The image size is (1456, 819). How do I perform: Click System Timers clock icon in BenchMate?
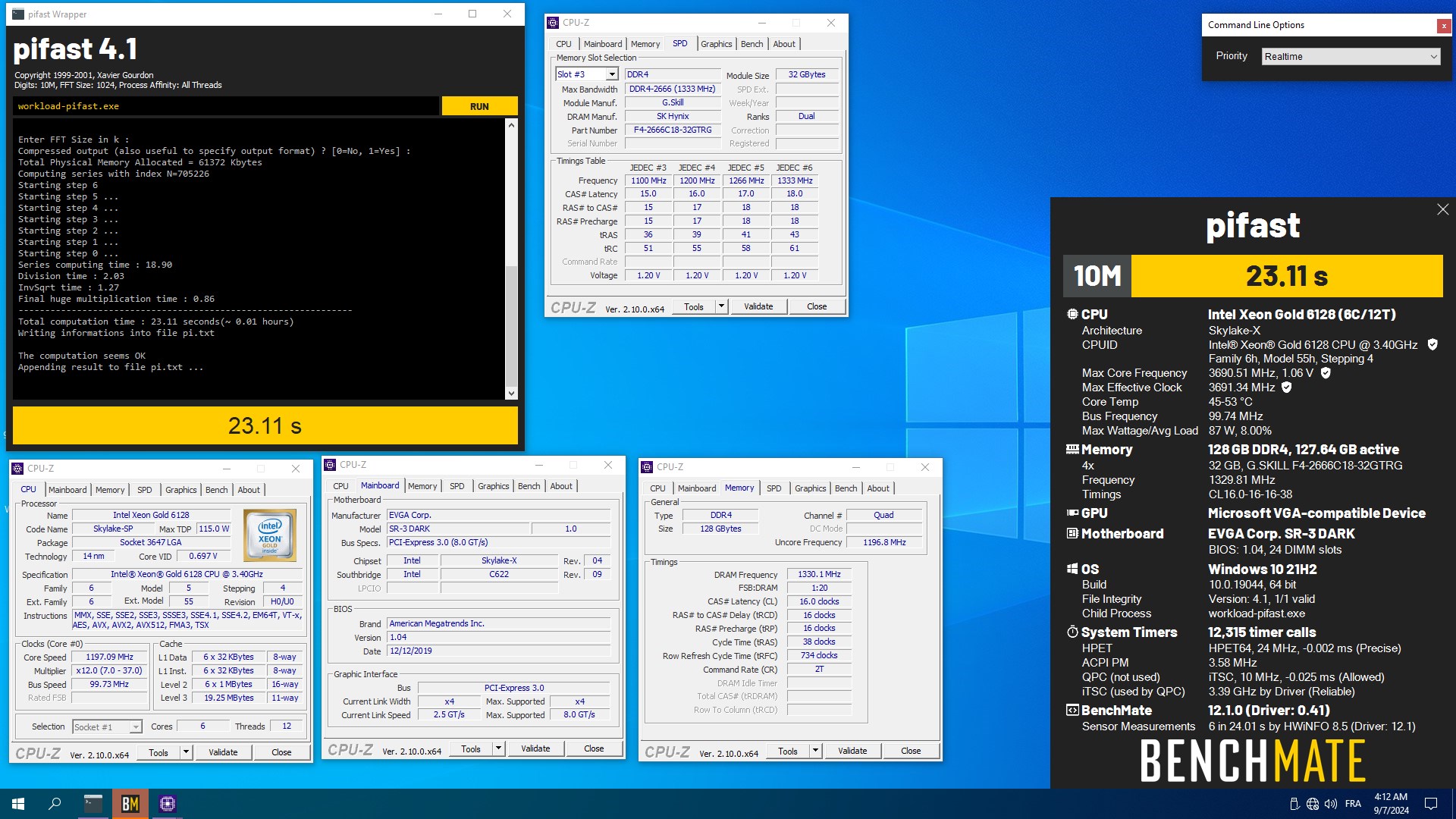(1072, 632)
